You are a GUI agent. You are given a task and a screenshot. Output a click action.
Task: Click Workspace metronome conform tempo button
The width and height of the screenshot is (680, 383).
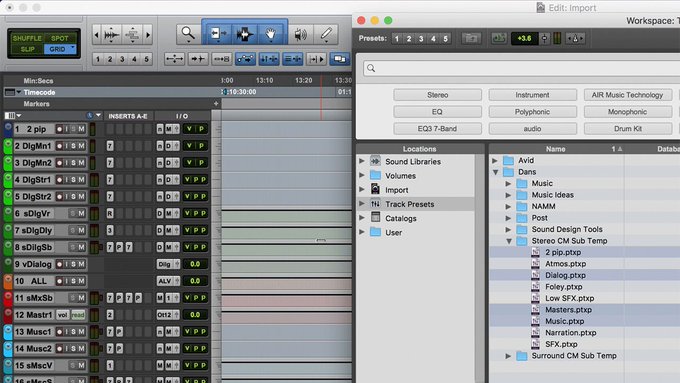tap(575, 39)
